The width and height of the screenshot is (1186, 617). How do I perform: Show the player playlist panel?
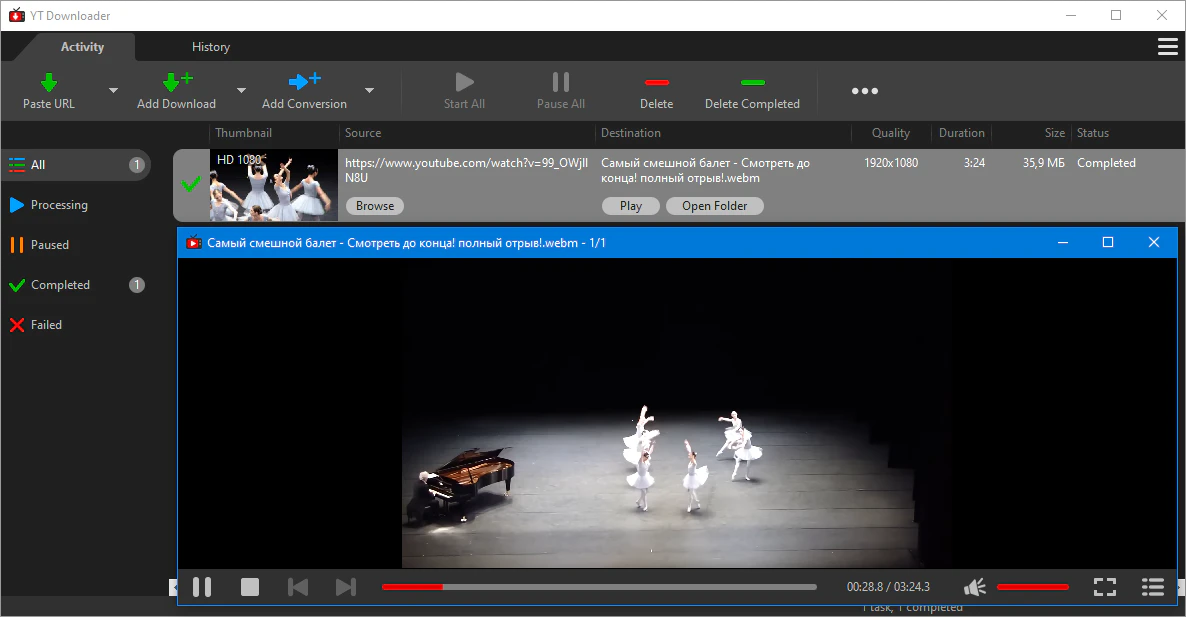tap(1153, 587)
